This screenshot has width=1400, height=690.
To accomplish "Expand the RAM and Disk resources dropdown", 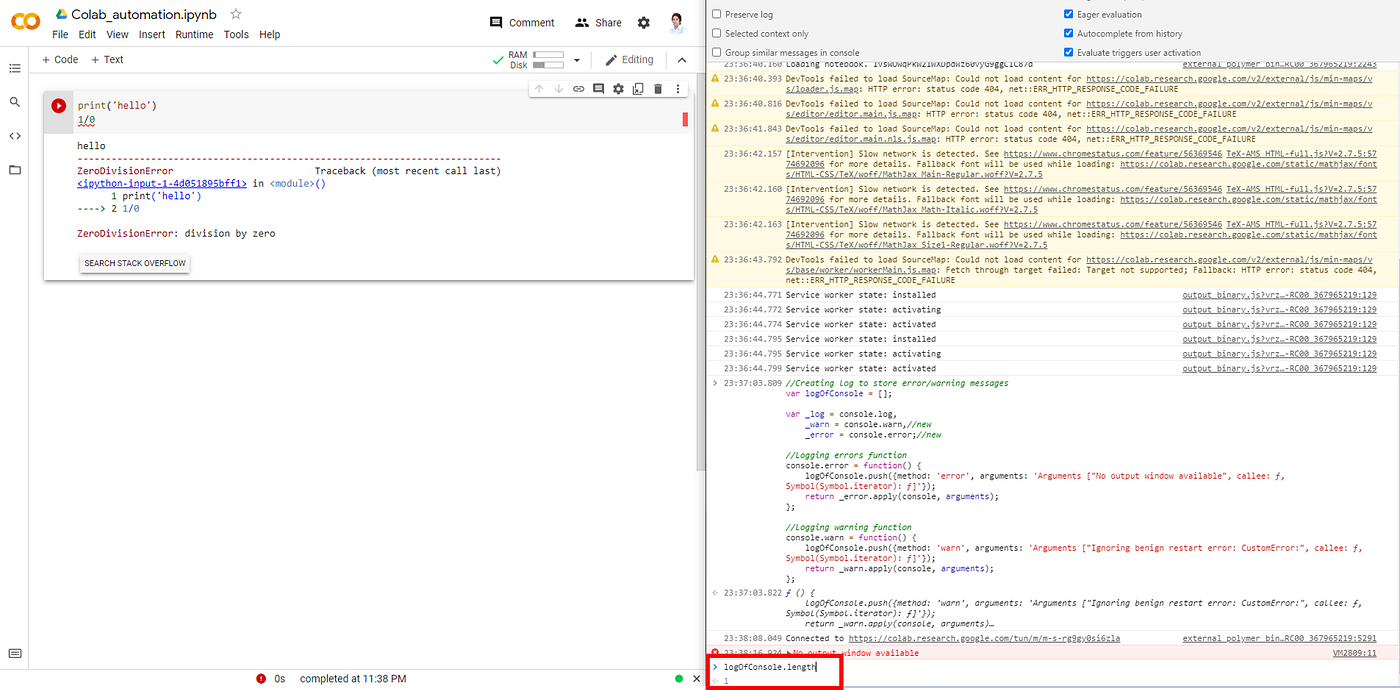I will pos(575,59).
